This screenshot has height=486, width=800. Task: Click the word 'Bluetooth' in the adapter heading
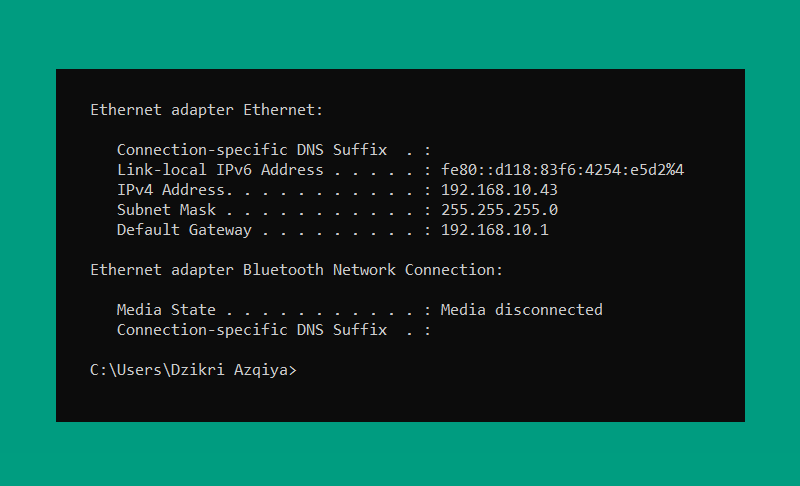(x=283, y=270)
